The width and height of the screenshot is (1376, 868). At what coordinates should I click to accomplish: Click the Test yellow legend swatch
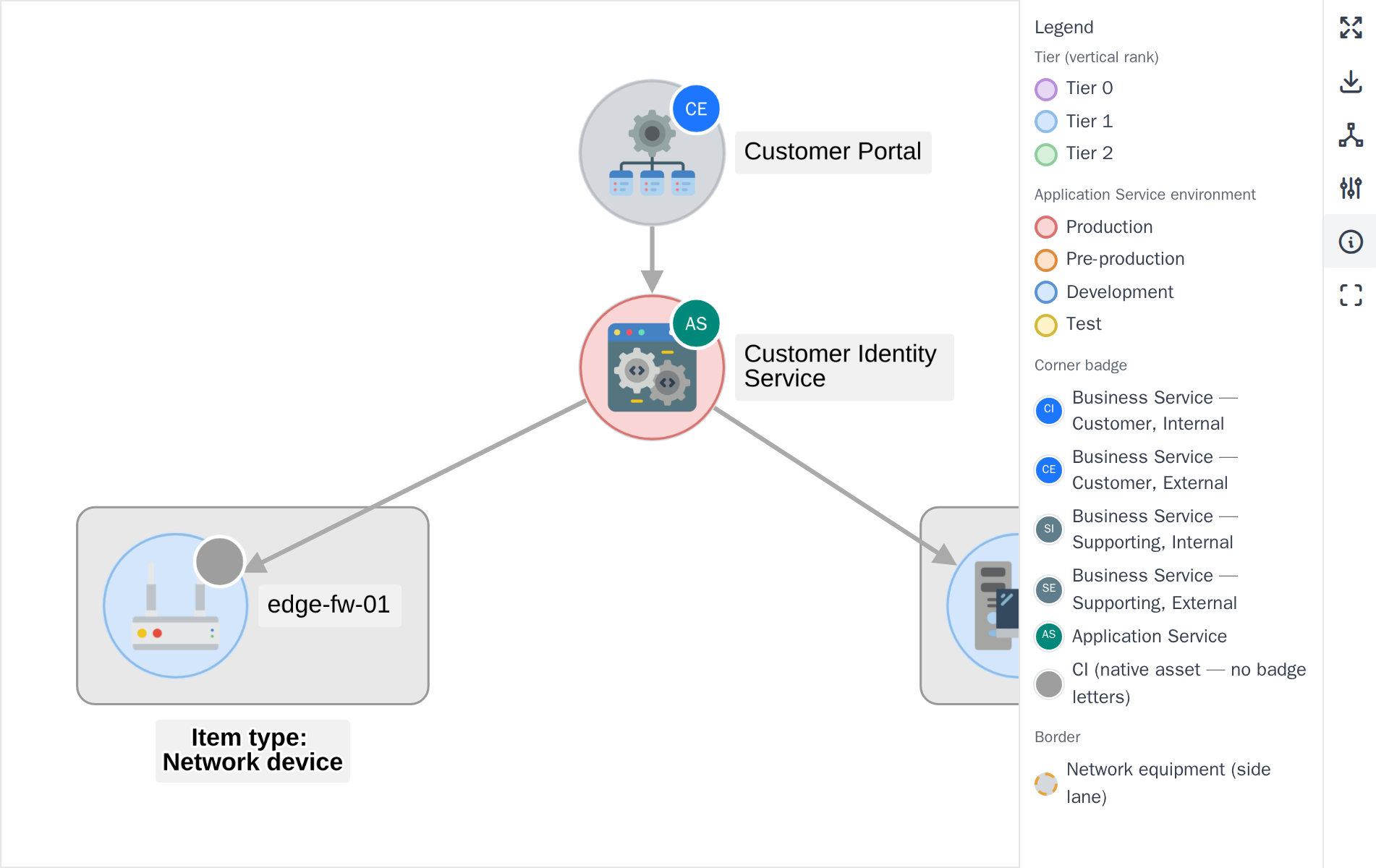point(1046,325)
